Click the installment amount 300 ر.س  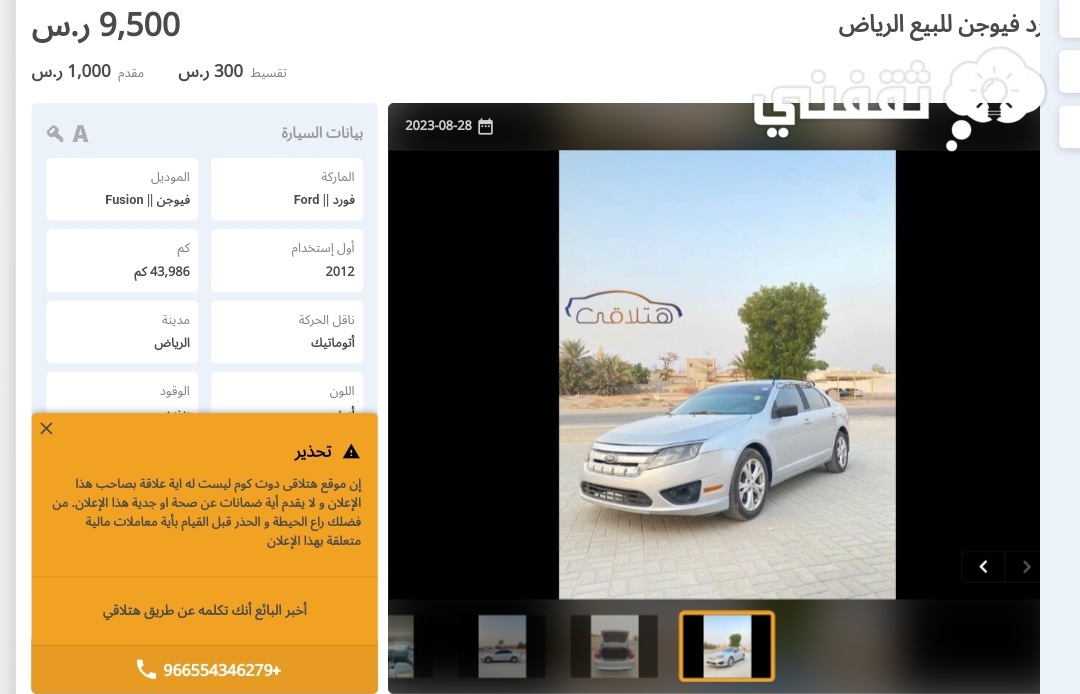(x=211, y=72)
